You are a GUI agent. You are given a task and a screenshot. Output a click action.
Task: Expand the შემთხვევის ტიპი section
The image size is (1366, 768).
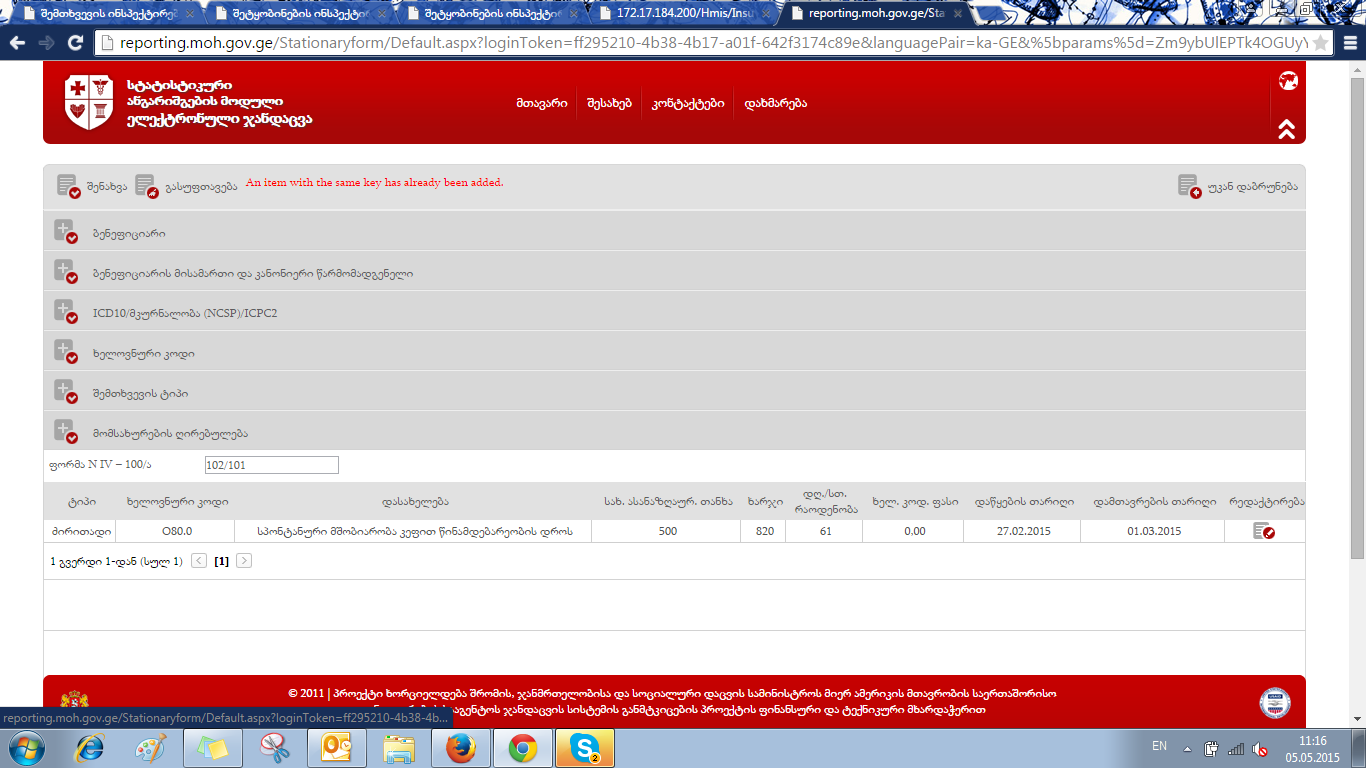pos(66,392)
